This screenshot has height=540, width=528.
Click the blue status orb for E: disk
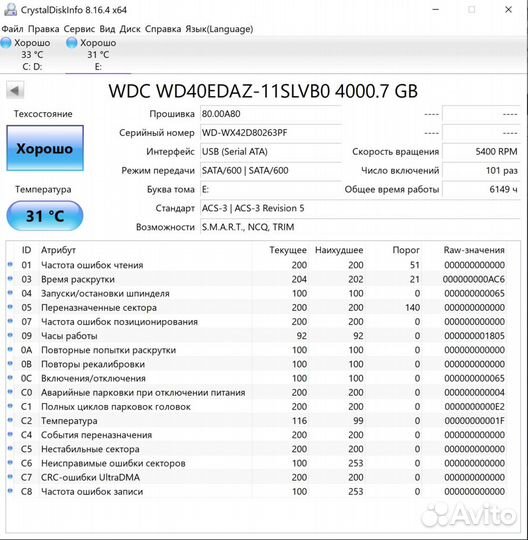[x=71, y=43]
